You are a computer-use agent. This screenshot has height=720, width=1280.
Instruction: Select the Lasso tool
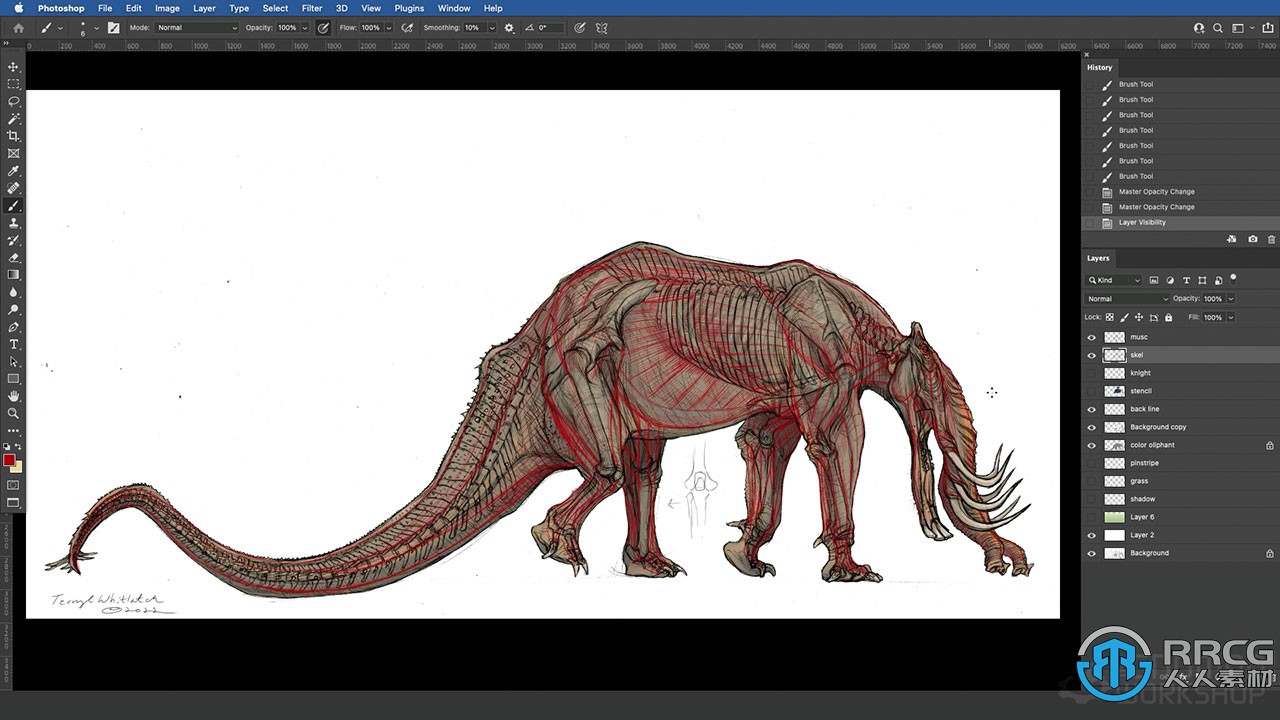(13, 101)
